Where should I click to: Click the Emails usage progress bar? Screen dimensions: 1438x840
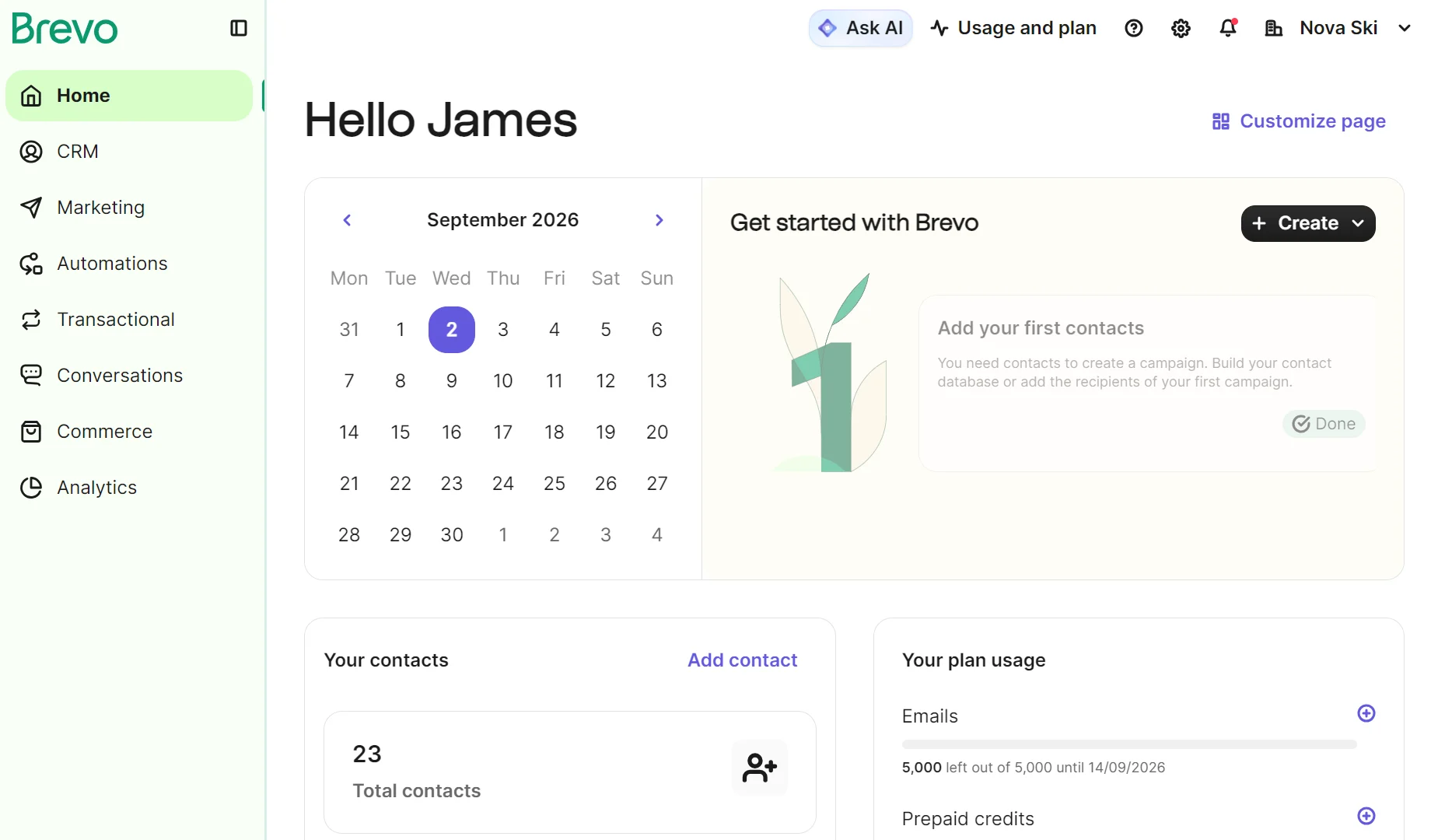pos(1129,744)
